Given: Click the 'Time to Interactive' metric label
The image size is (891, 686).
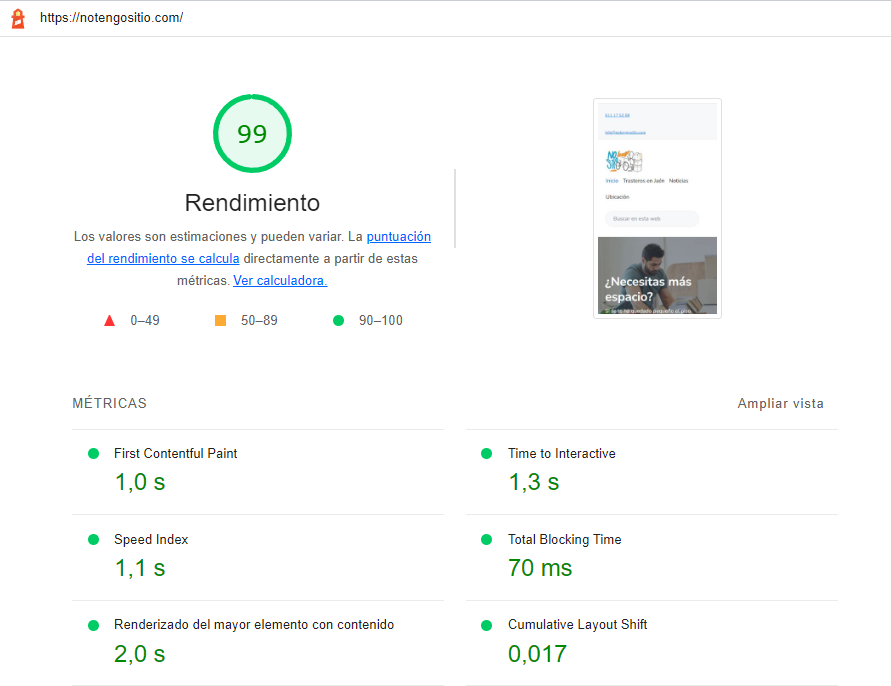Looking at the screenshot, I should click(561, 454).
